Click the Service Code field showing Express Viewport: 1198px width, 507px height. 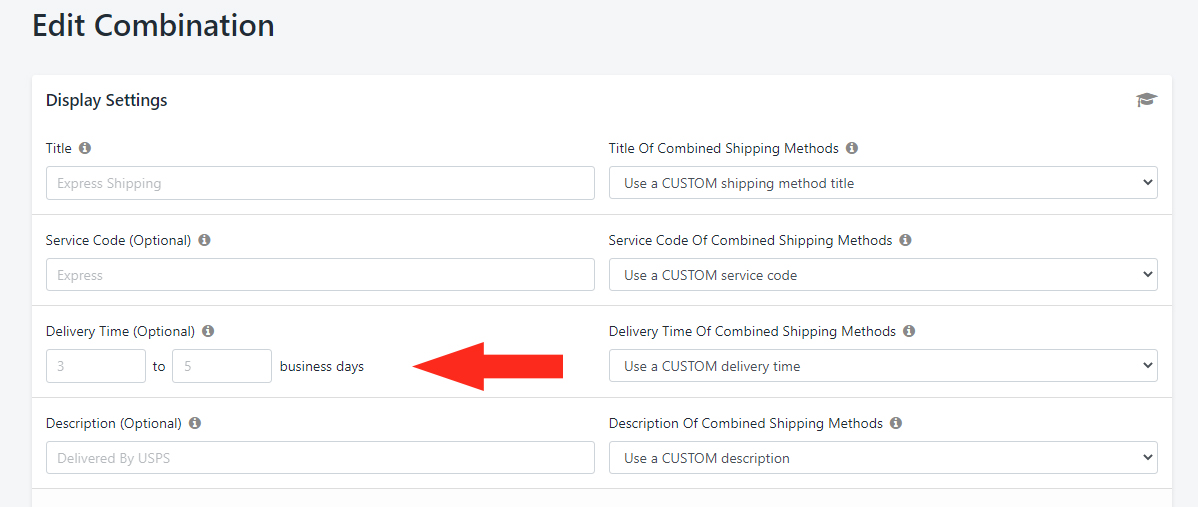point(320,275)
